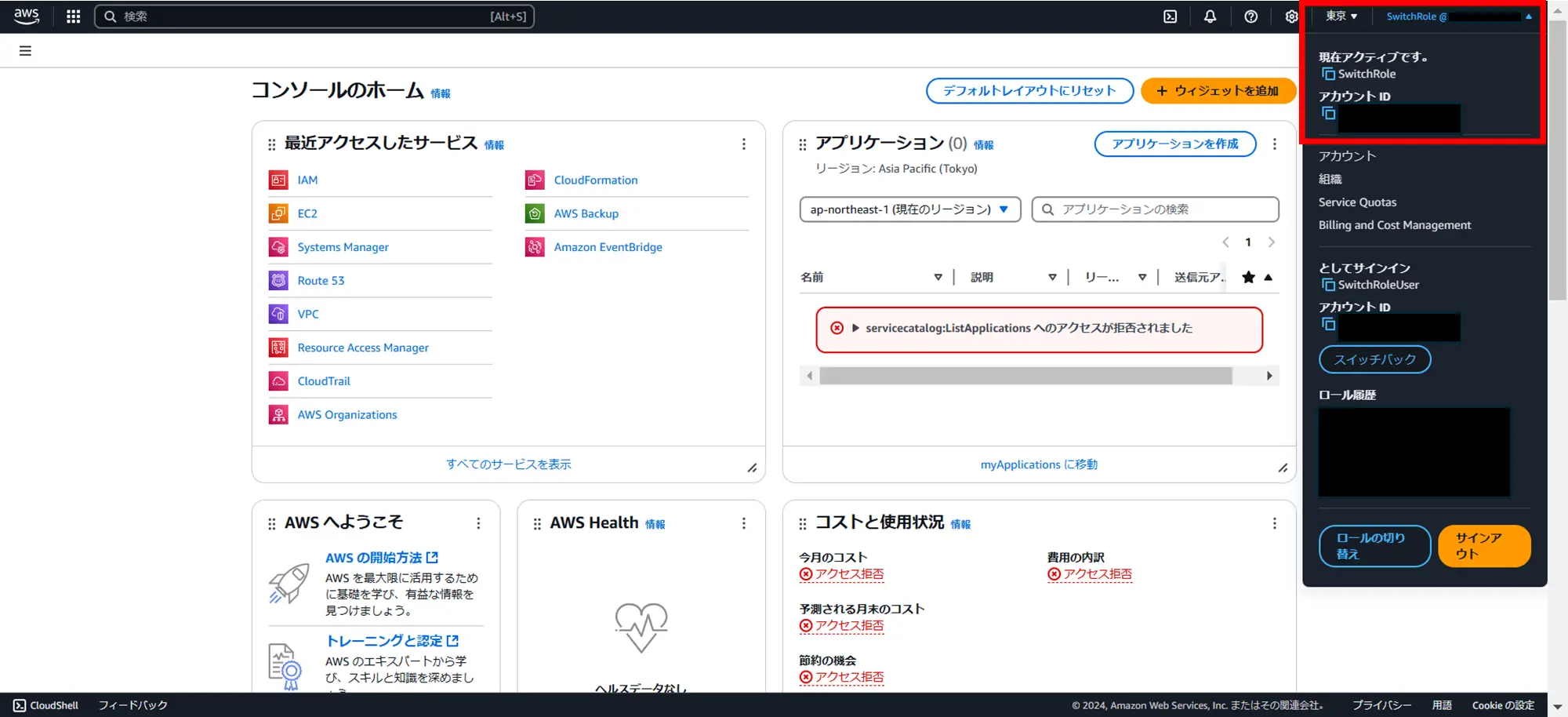Open the settings gear icon

click(1291, 16)
